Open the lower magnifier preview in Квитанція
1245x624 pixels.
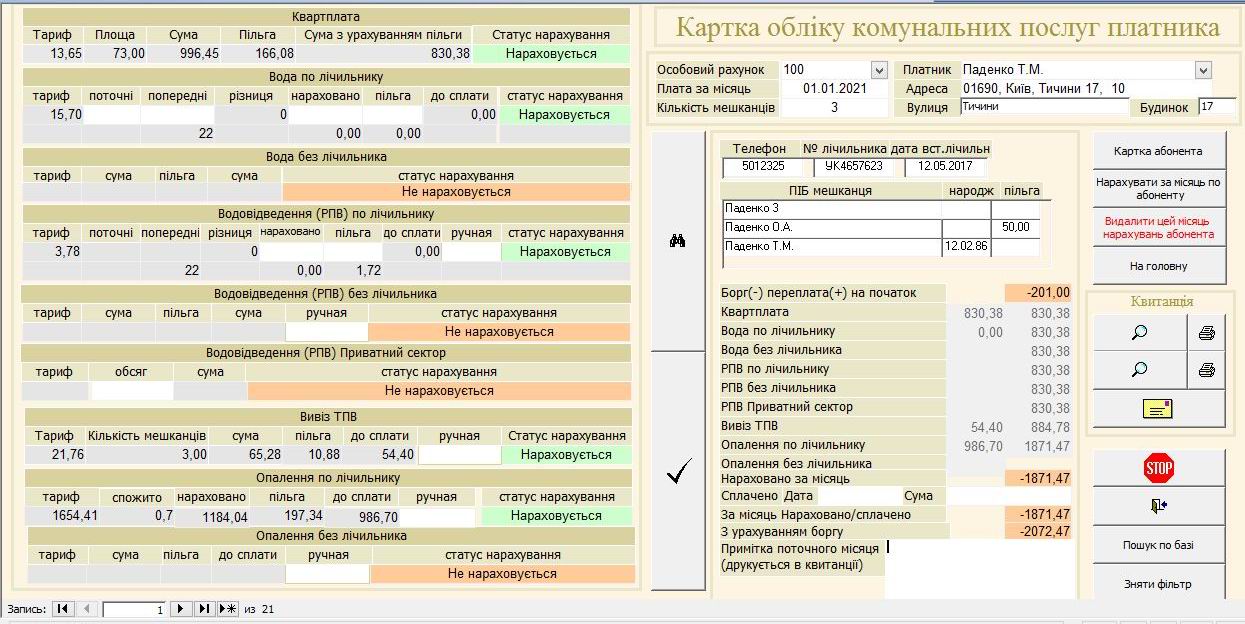[1139, 370]
